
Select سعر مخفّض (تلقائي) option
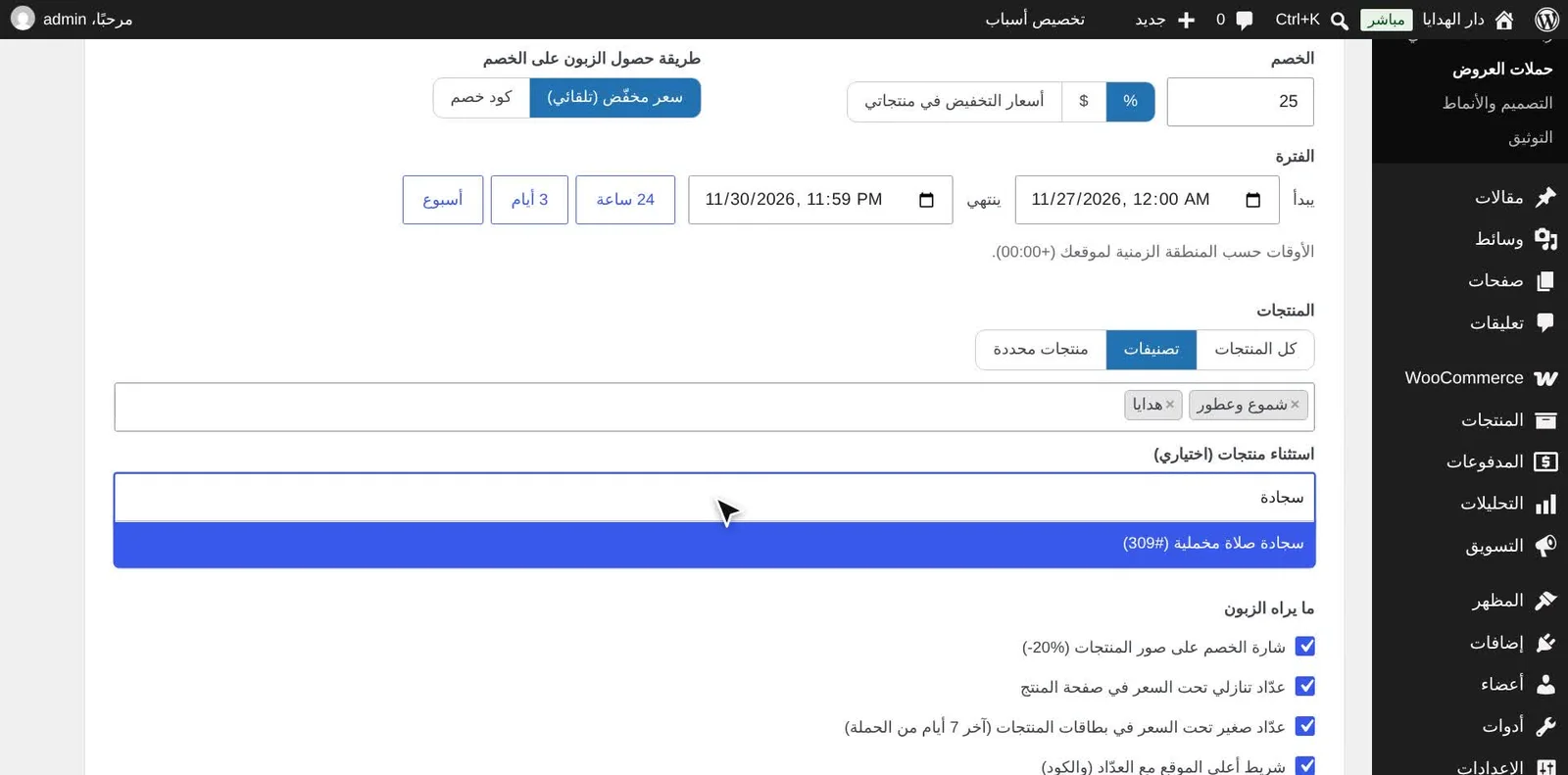coord(614,98)
